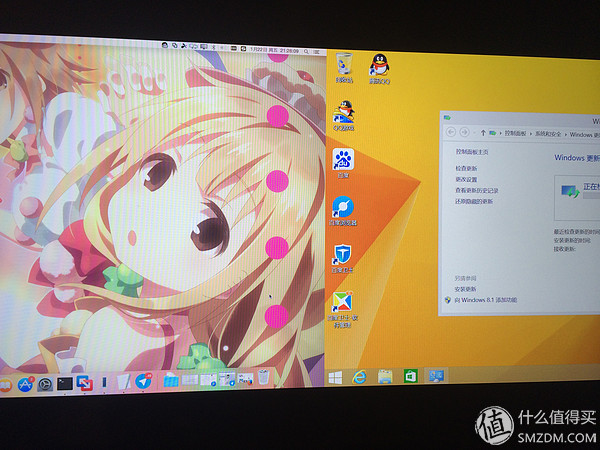Click the 更改设置 sidebar link
Image resolution: width=600 pixels, height=450 pixels.
click(466, 179)
